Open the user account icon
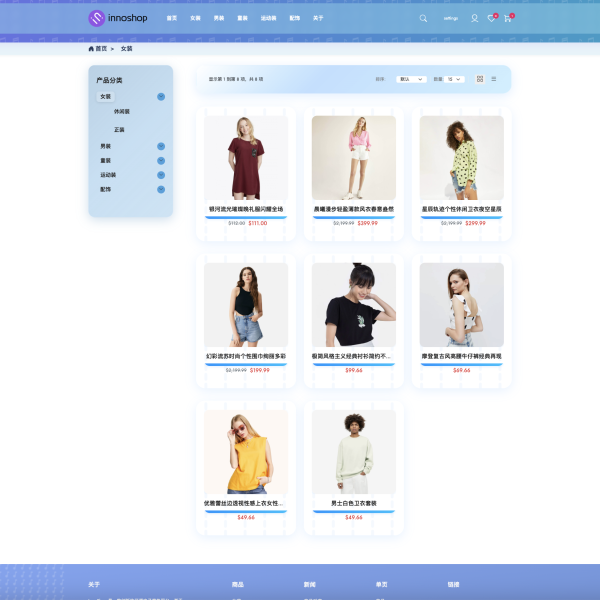600x600 pixels. click(x=475, y=18)
